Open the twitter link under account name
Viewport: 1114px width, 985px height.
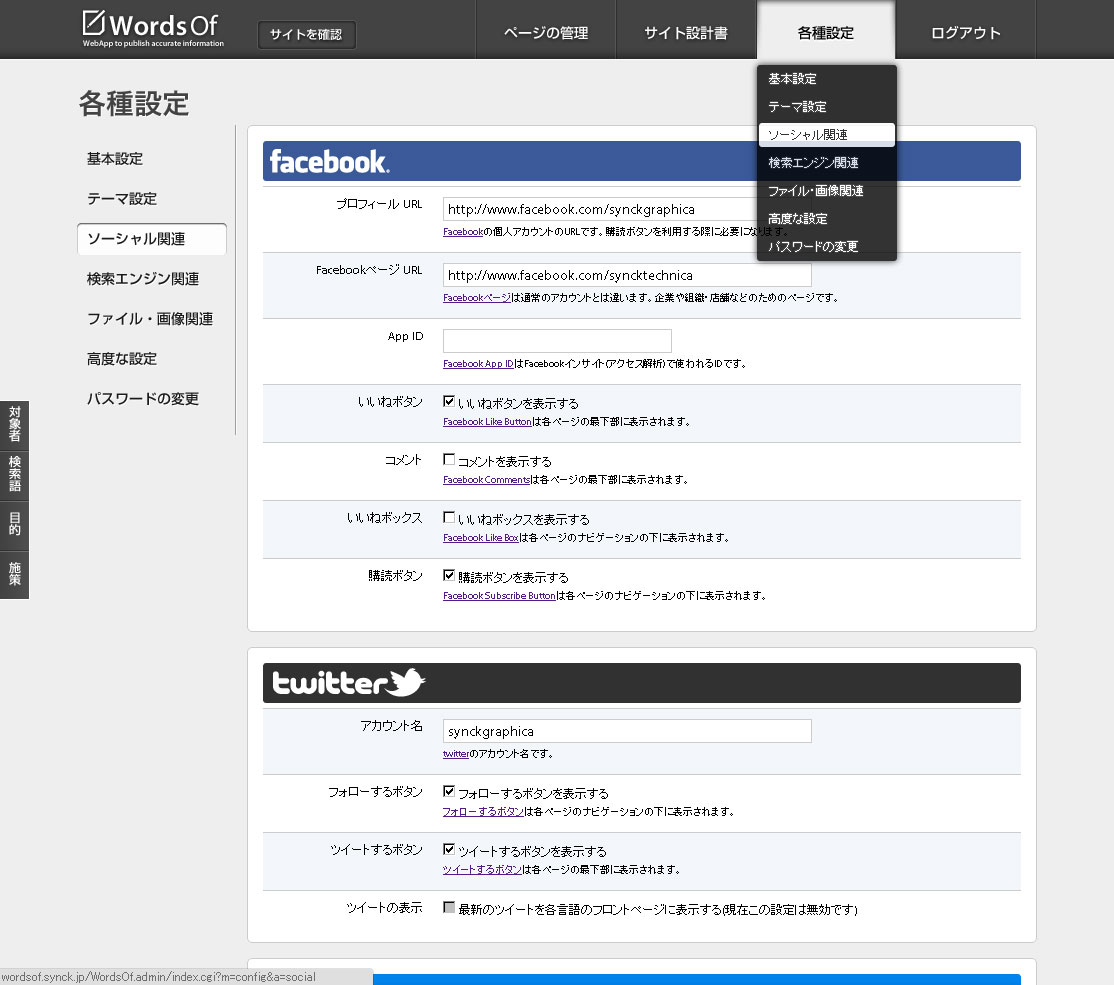[x=456, y=754]
